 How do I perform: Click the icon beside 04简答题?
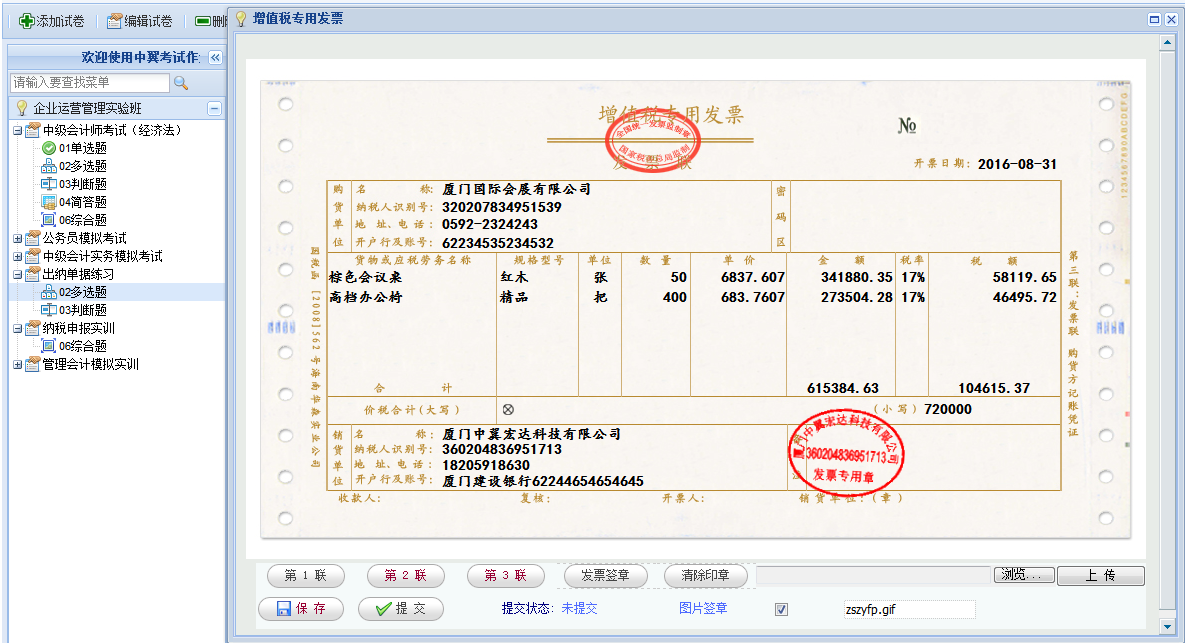49,202
